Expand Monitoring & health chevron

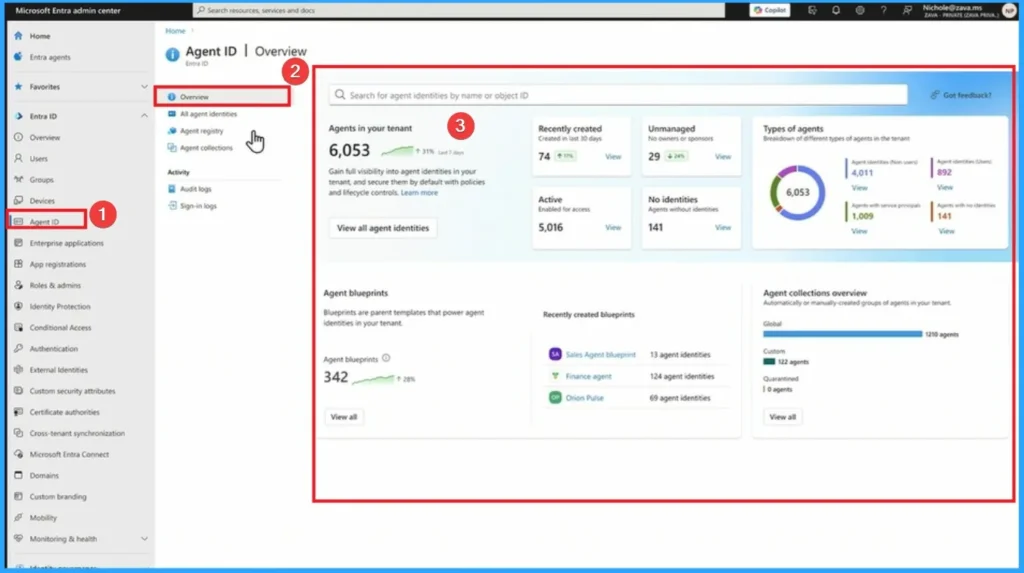click(144, 539)
